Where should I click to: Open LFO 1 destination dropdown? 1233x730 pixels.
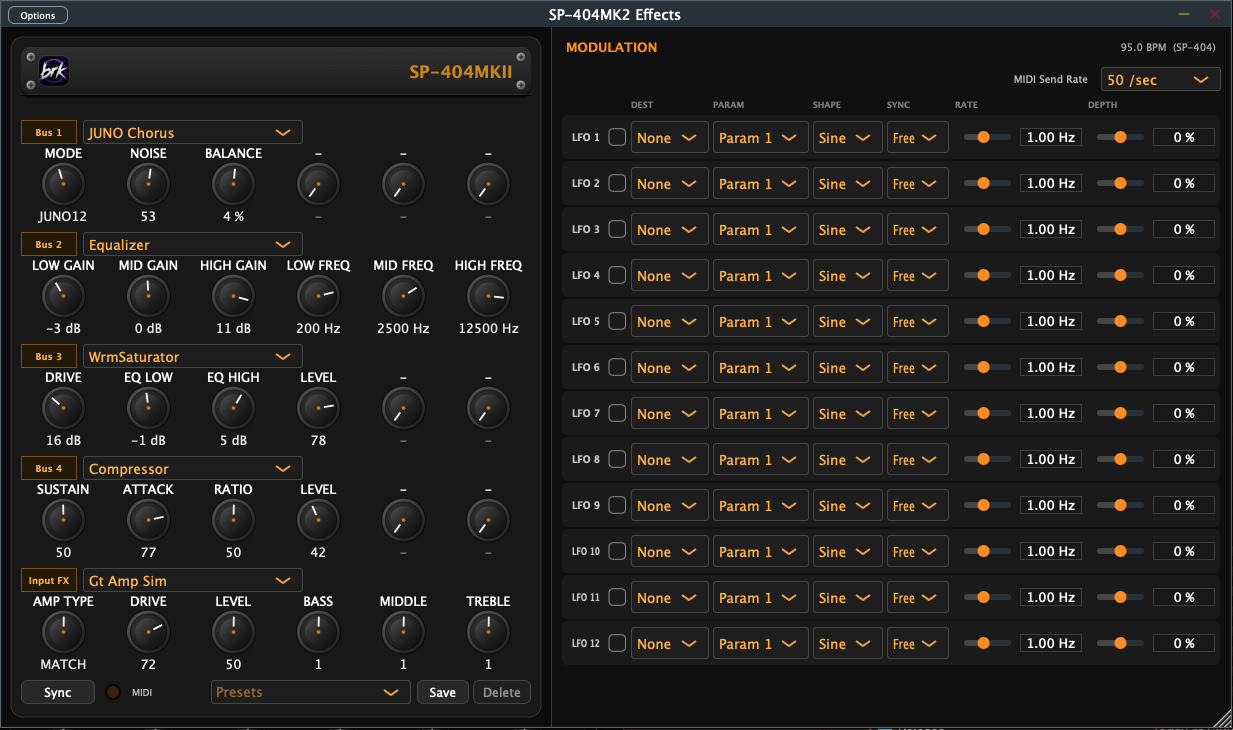[669, 138]
